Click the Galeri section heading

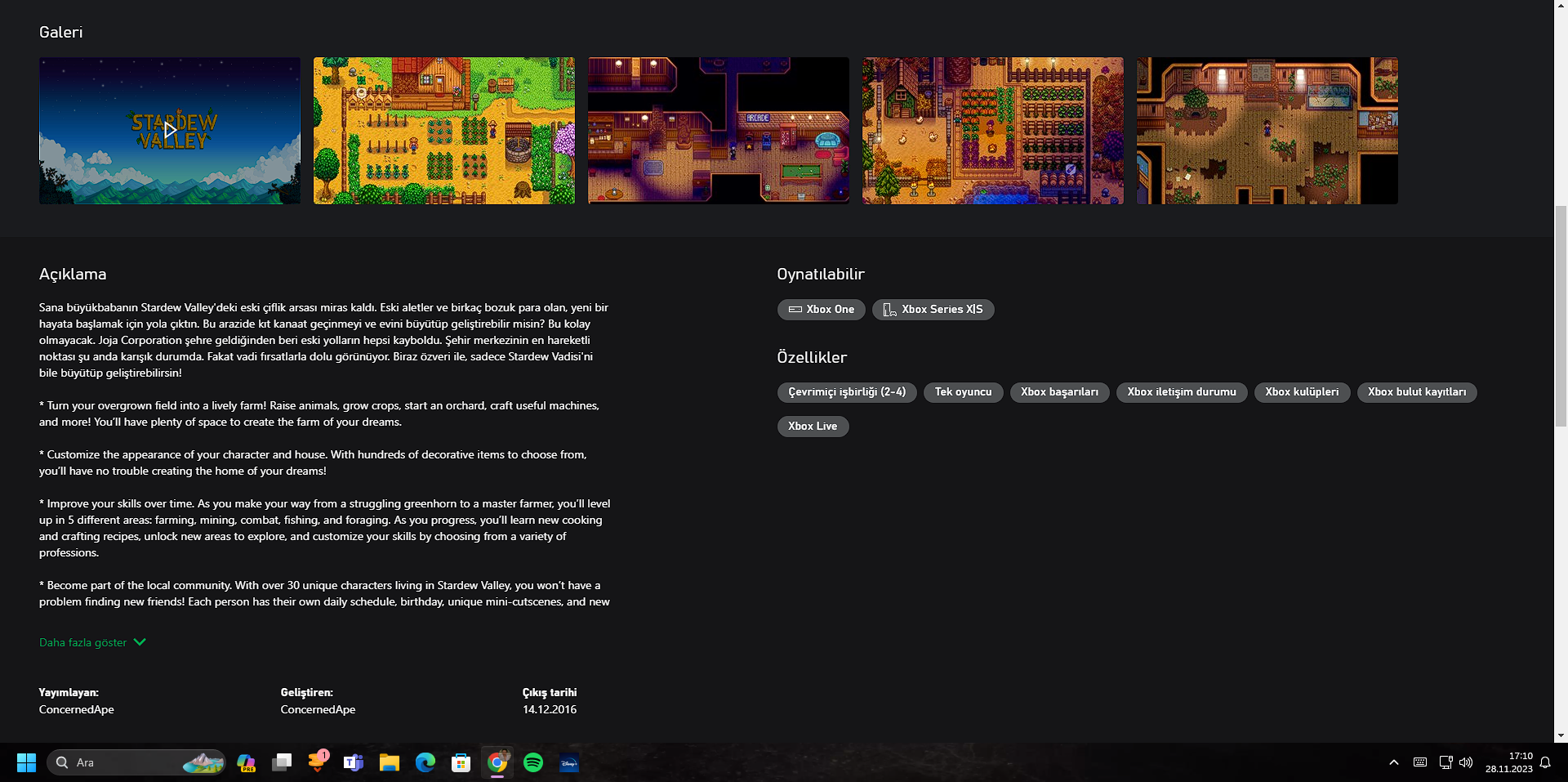tap(61, 32)
